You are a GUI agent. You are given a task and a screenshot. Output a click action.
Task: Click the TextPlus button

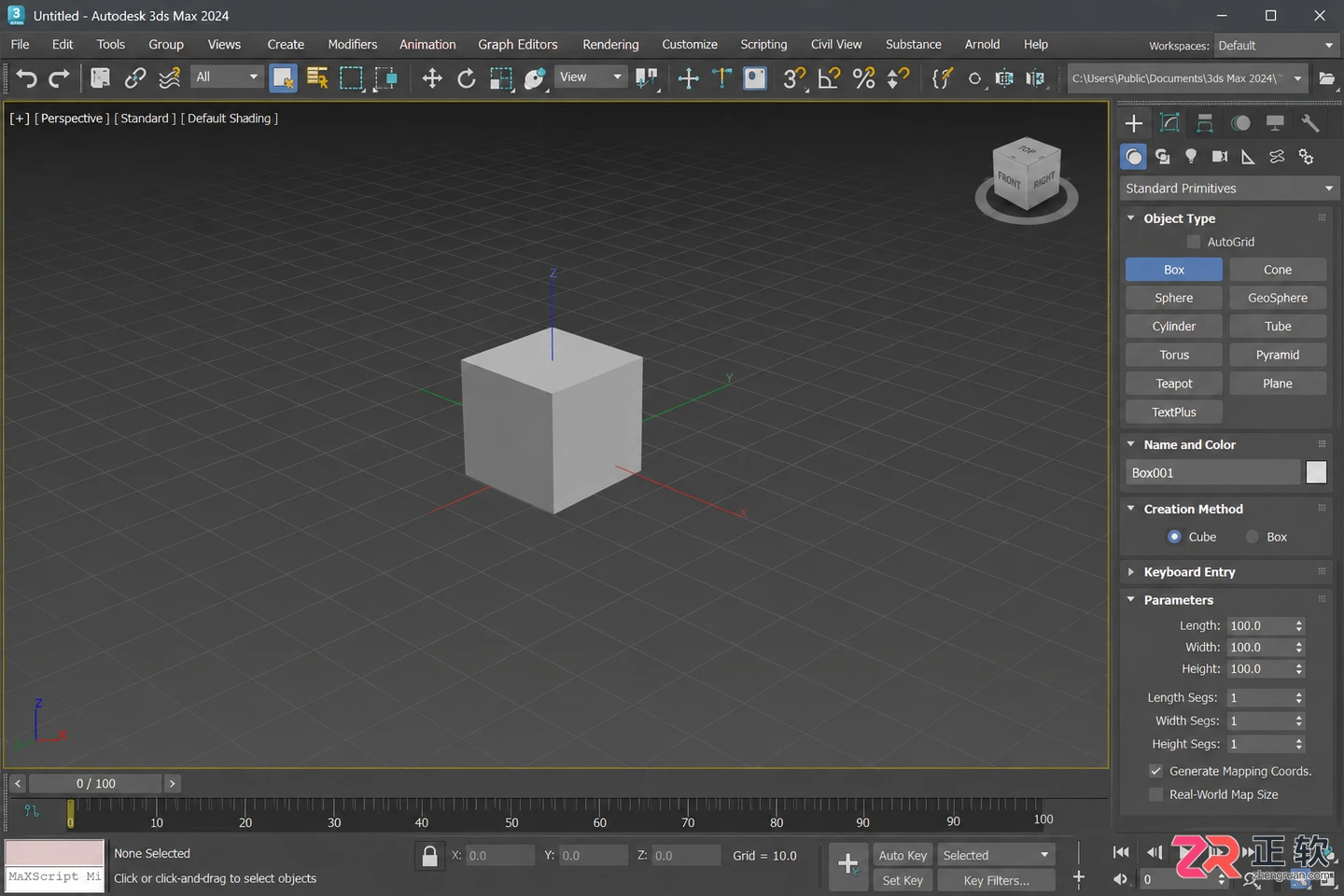pos(1174,412)
